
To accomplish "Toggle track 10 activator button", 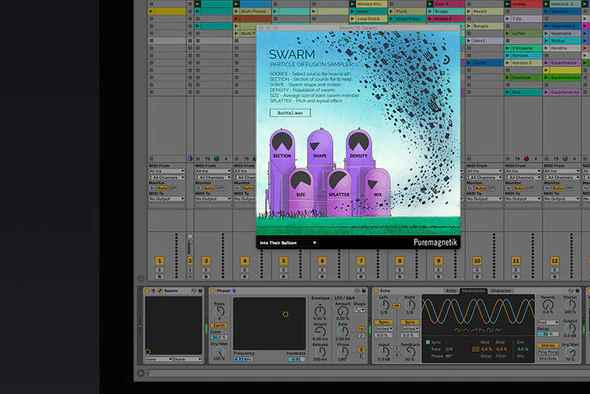I will click(x=477, y=260).
